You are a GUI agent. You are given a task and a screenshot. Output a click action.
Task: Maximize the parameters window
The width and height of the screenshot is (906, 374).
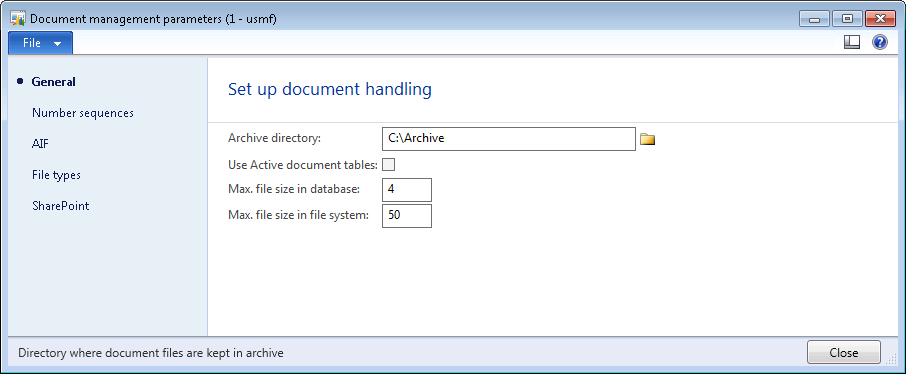[847, 19]
